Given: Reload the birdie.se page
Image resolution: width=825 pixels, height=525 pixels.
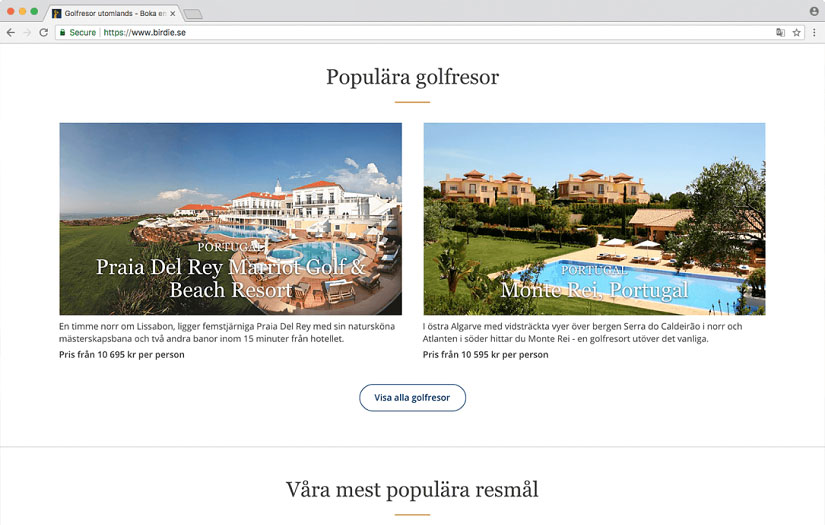Looking at the screenshot, I should [x=44, y=33].
